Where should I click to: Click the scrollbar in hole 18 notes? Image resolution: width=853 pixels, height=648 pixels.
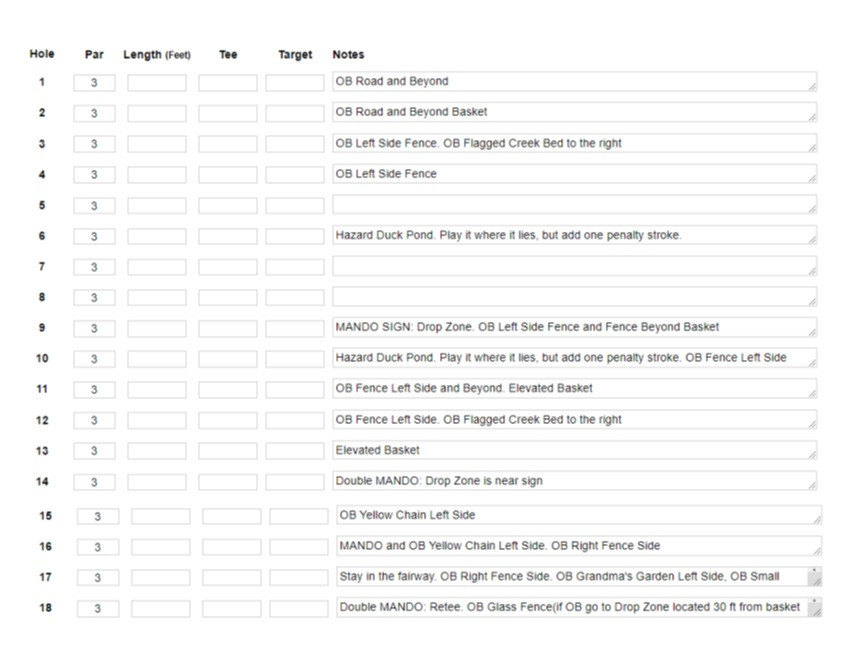pos(815,607)
